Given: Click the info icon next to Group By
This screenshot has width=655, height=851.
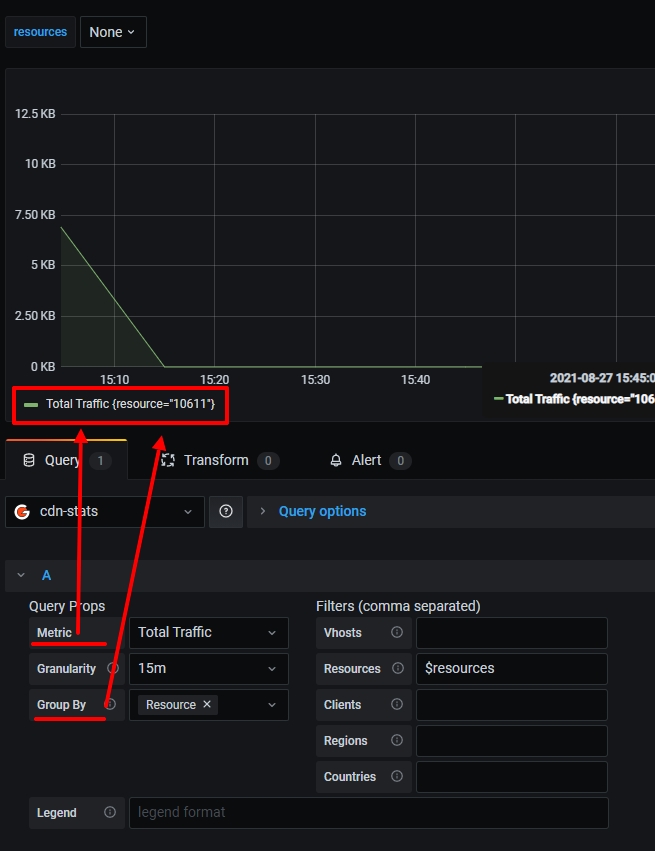Looking at the screenshot, I should [111, 705].
